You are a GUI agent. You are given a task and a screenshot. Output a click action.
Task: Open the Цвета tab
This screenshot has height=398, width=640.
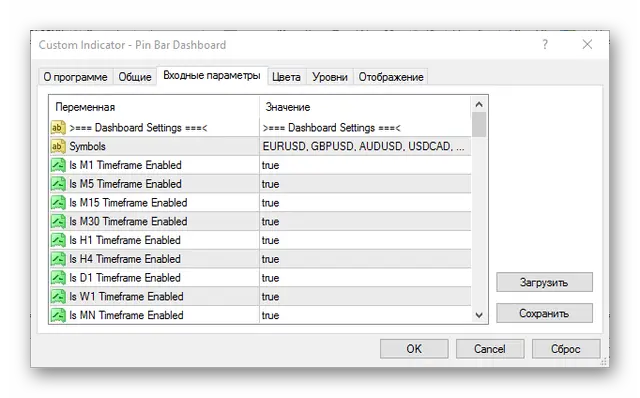(286, 77)
